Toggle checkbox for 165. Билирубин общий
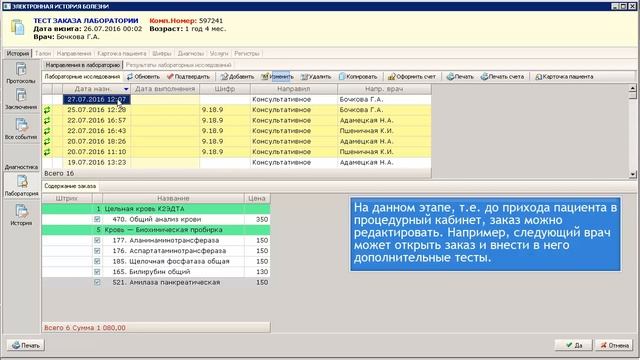The width and height of the screenshot is (640, 360). (x=97, y=272)
